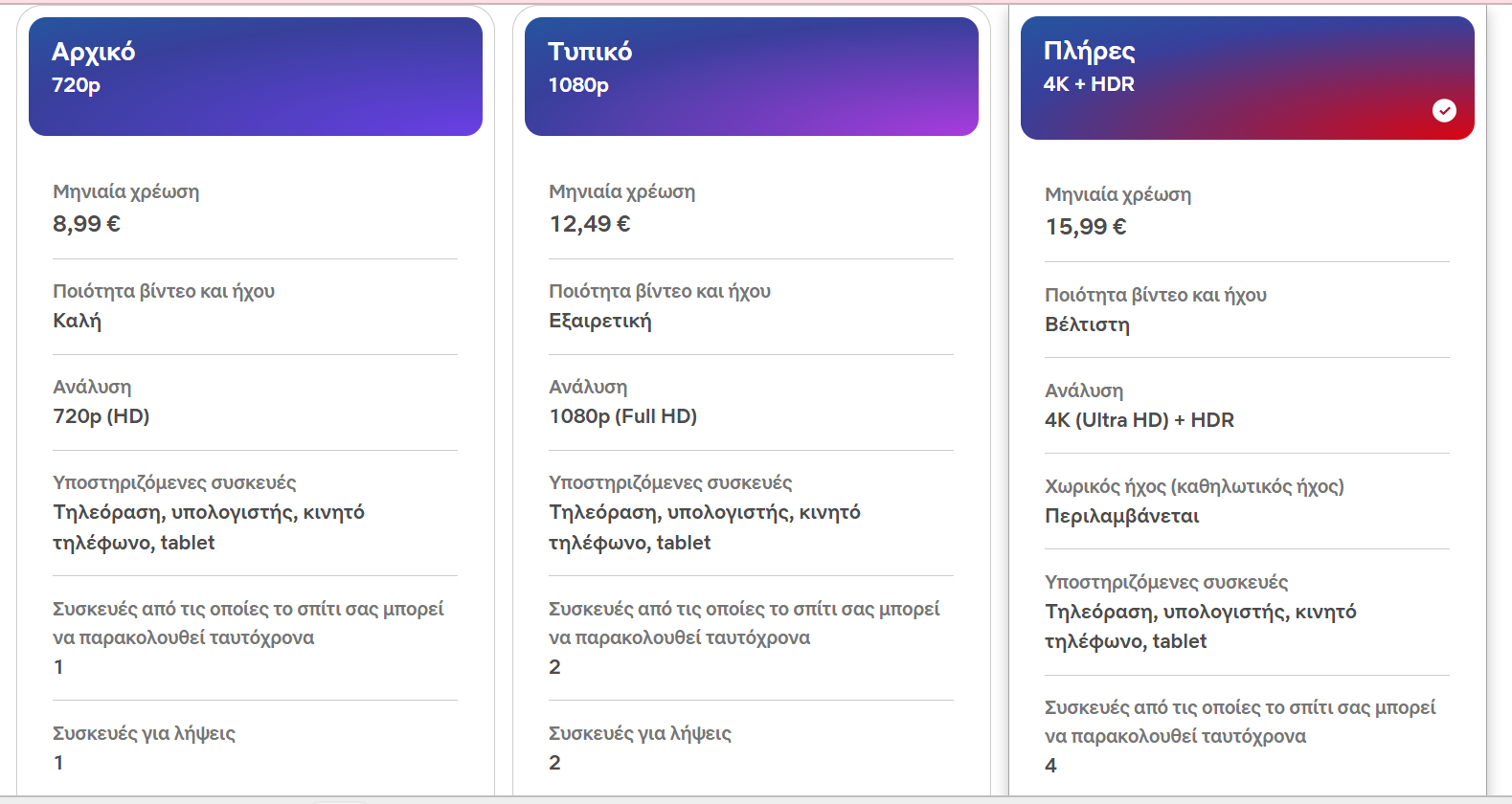Click simultaneous devices value 4 in Πλήρες
The image size is (1512, 804).
click(1050, 766)
